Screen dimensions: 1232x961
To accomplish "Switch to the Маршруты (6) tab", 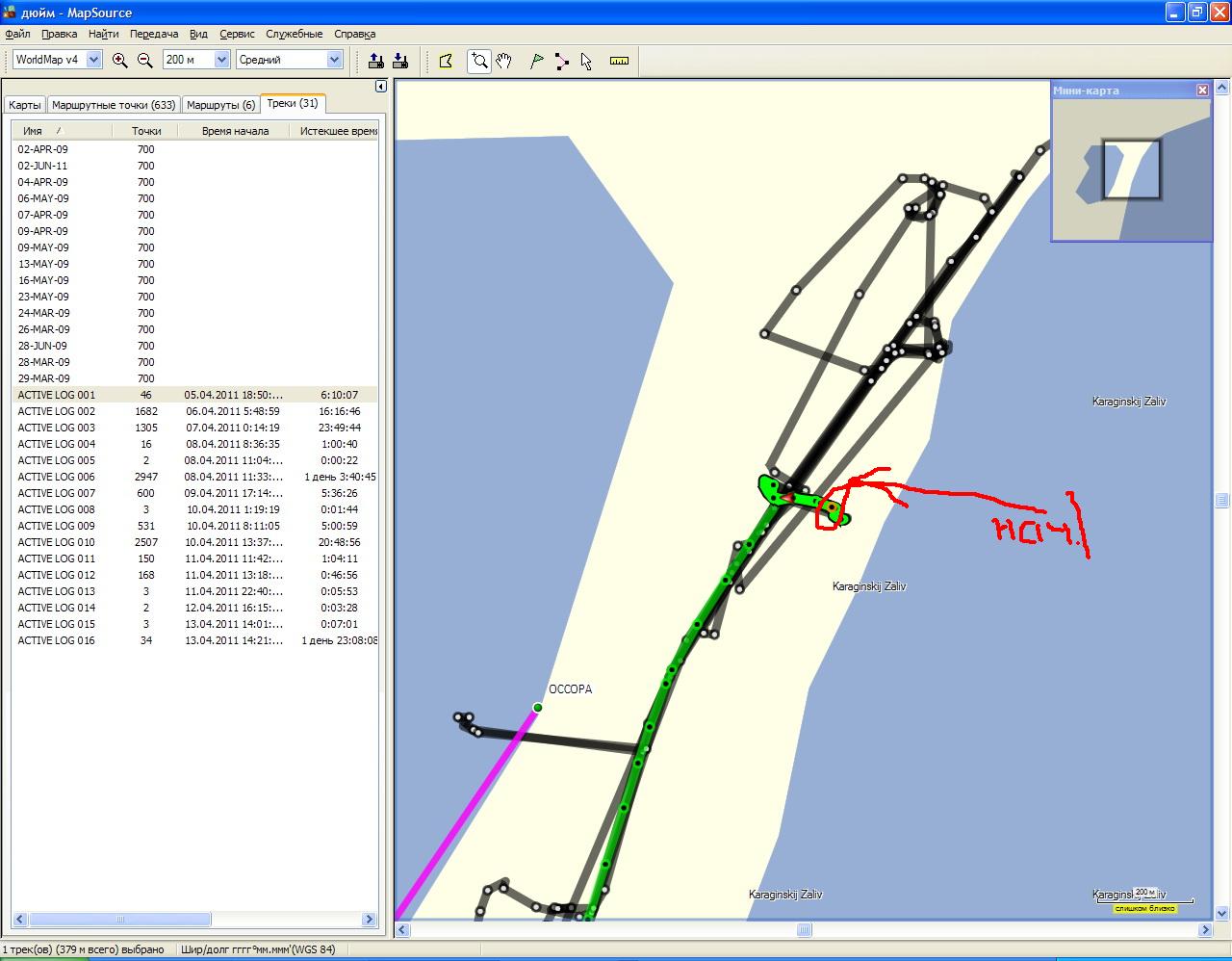I will 220,105.
